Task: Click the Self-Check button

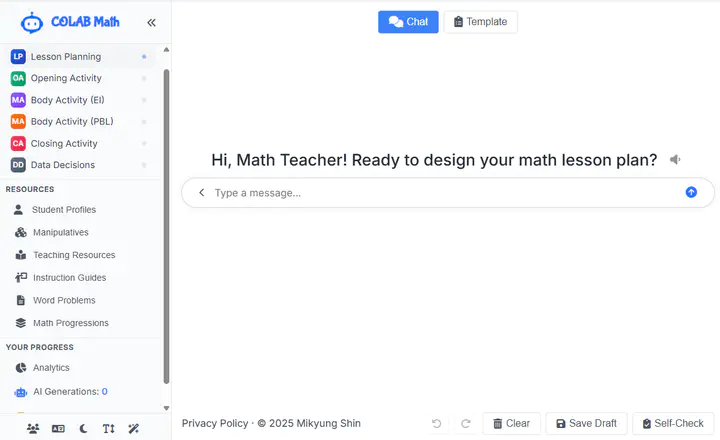Action: coord(674,424)
